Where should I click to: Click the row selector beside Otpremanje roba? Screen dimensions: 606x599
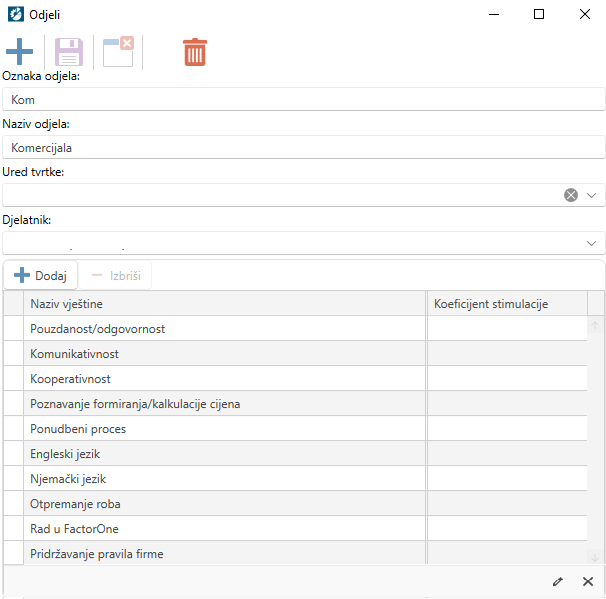click(x=14, y=504)
